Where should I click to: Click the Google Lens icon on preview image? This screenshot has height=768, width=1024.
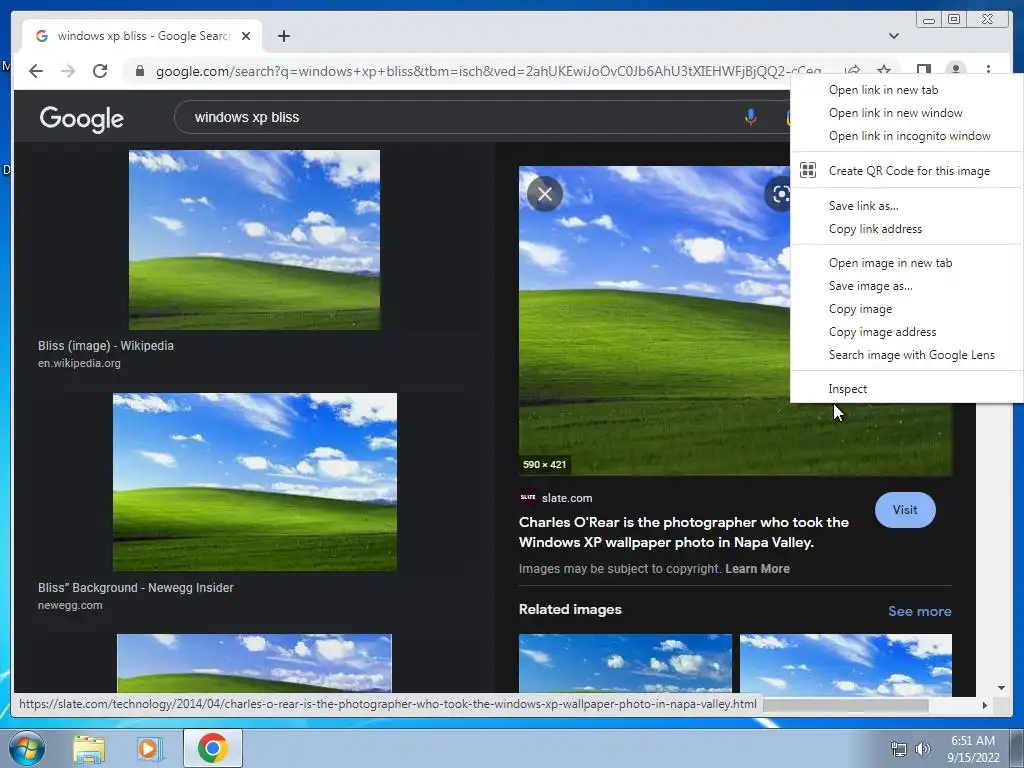click(x=779, y=194)
